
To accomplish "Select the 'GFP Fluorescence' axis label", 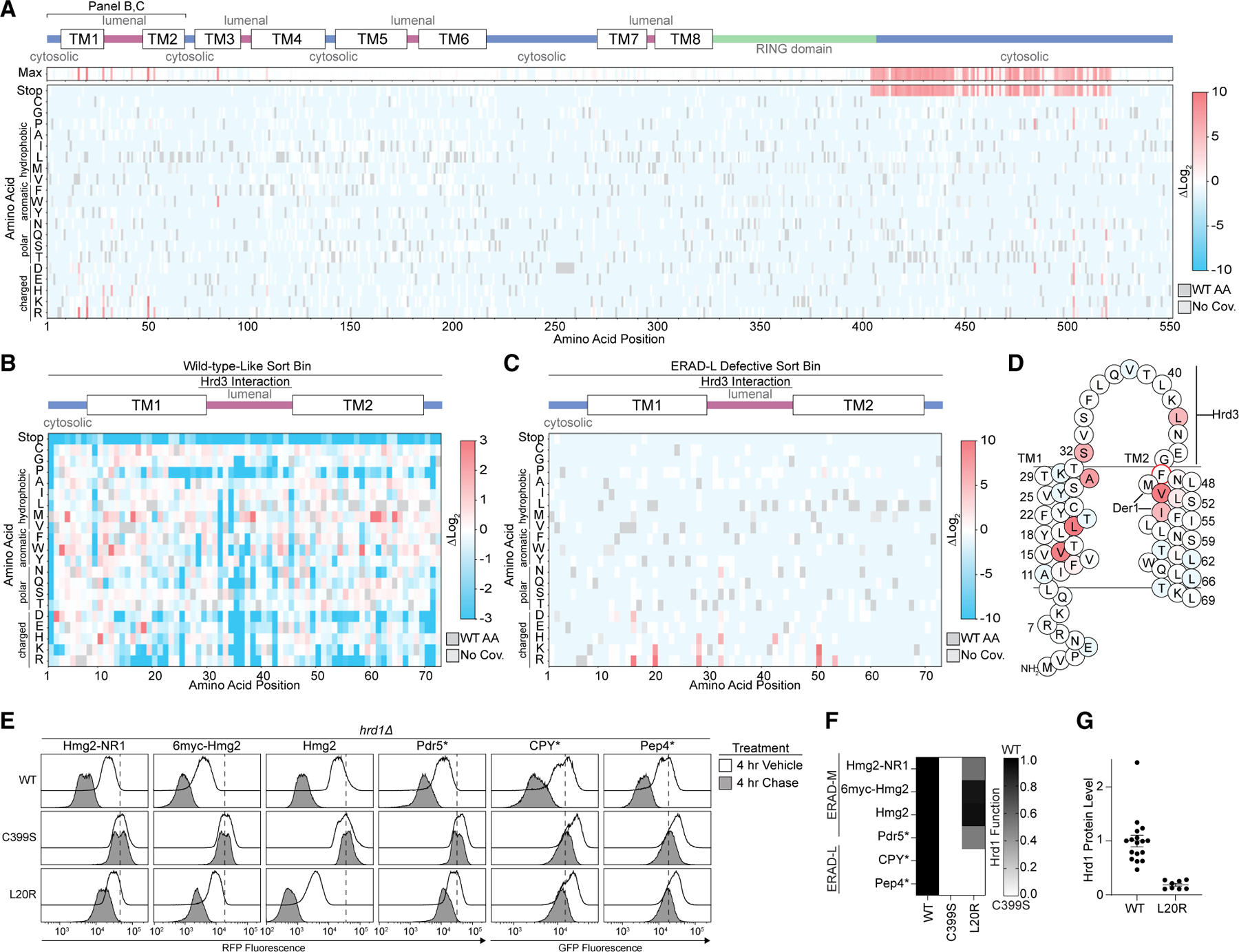I will [600, 947].
